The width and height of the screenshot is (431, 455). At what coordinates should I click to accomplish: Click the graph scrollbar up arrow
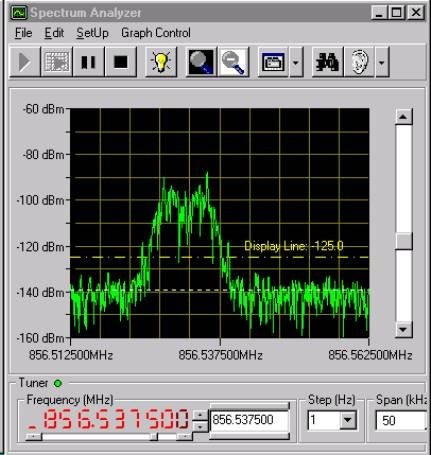[404, 117]
